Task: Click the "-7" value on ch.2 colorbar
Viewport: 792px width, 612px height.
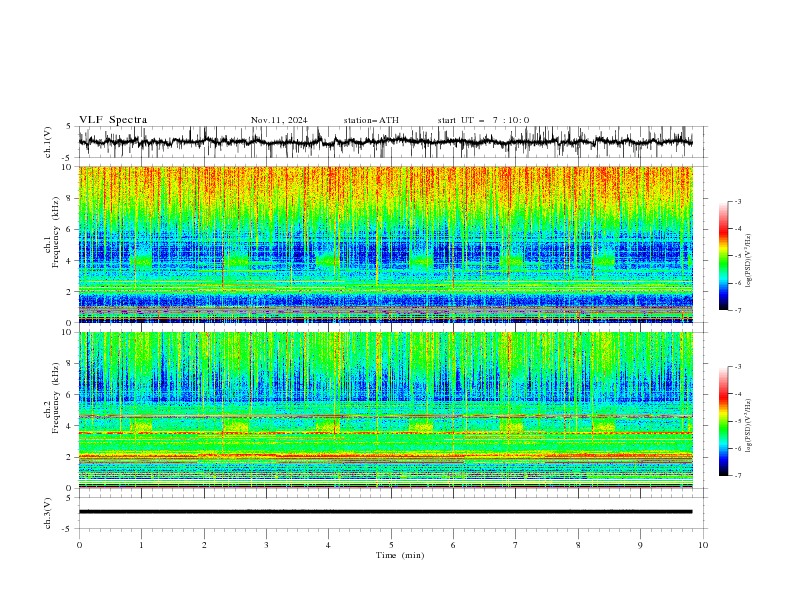Action: [737, 476]
